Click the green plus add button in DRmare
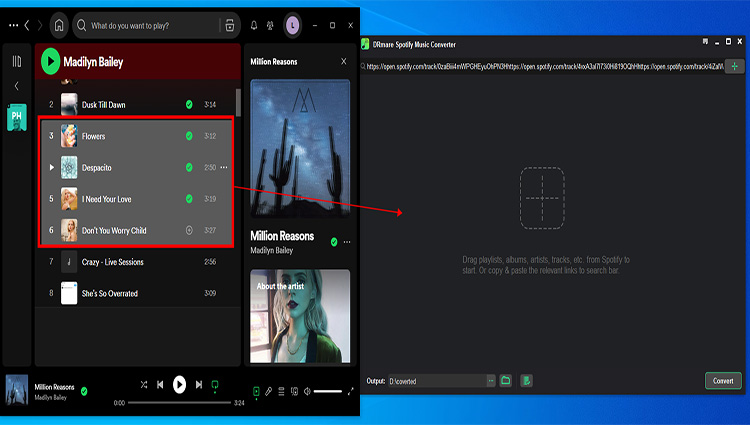The image size is (750, 425). [735, 66]
